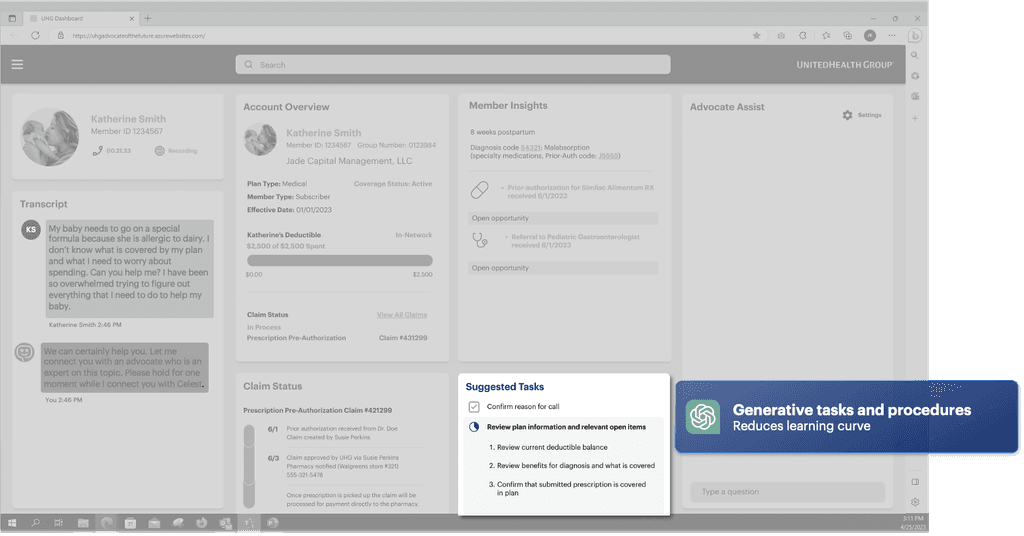Click the sidebar search magnifier icon
This screenshot has width=1024, height=536.
click(x=915, y=55)
